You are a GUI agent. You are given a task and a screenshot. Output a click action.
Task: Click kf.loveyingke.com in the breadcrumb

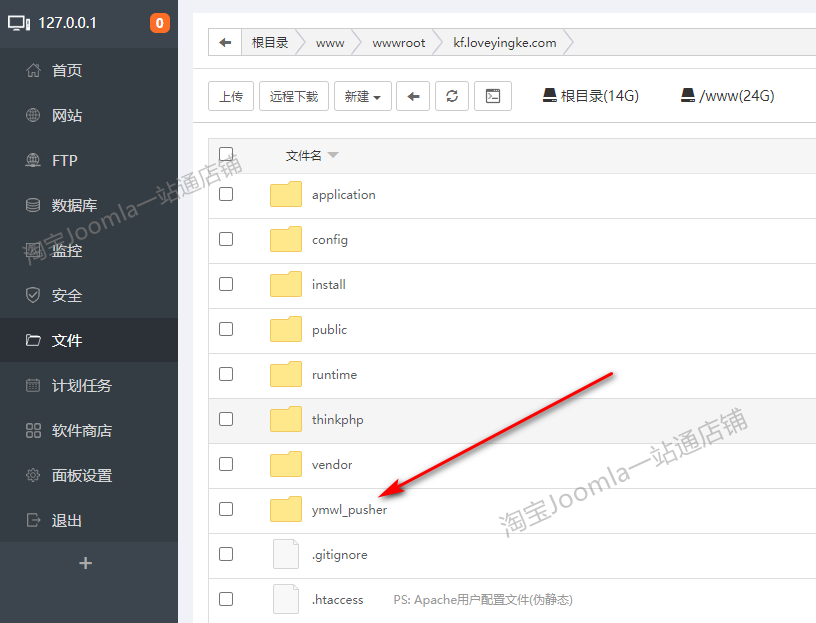coord(504,43)
